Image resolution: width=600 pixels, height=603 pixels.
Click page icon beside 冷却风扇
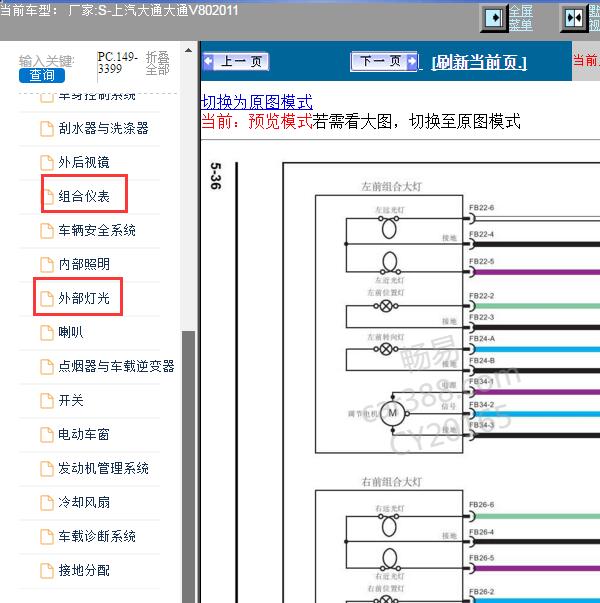coord(47,503)
